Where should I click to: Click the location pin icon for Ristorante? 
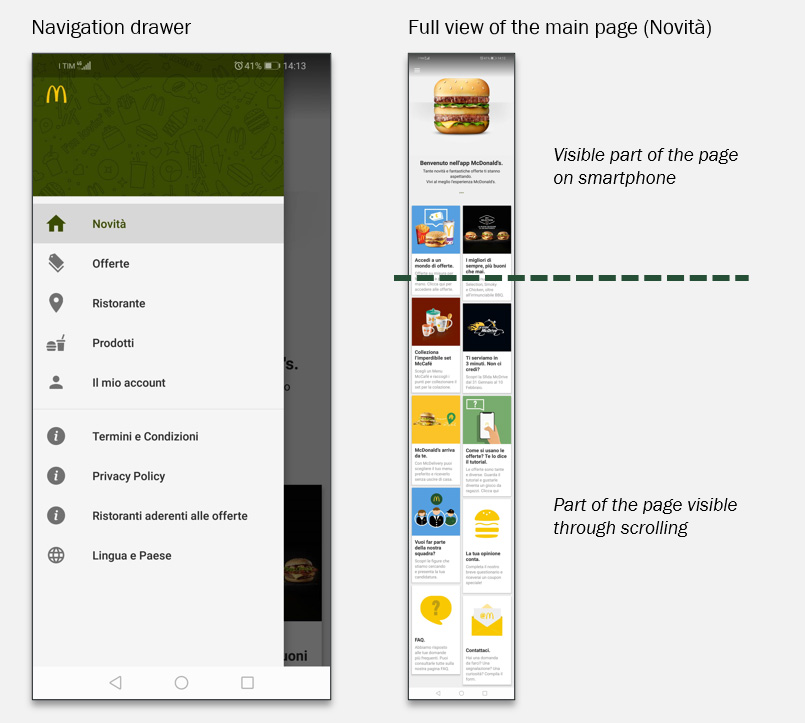point(57,303)
